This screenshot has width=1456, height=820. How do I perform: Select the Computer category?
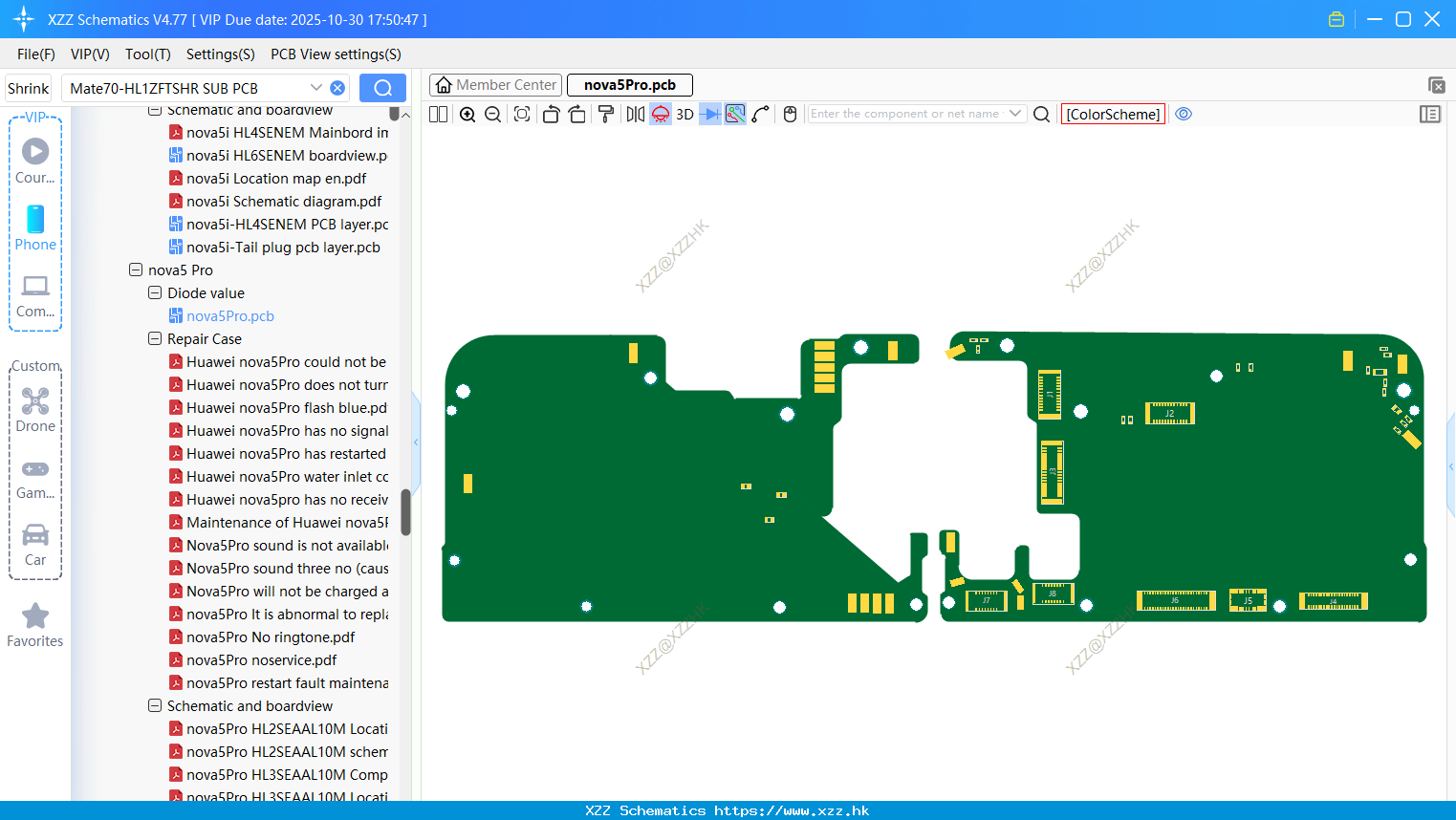(x=35, y=294)
